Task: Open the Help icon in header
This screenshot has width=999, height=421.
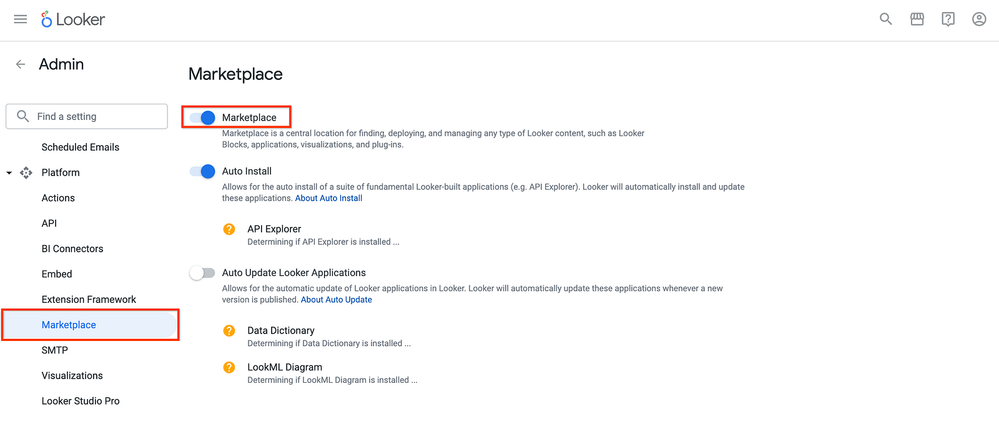Action: tap(948, 19)
